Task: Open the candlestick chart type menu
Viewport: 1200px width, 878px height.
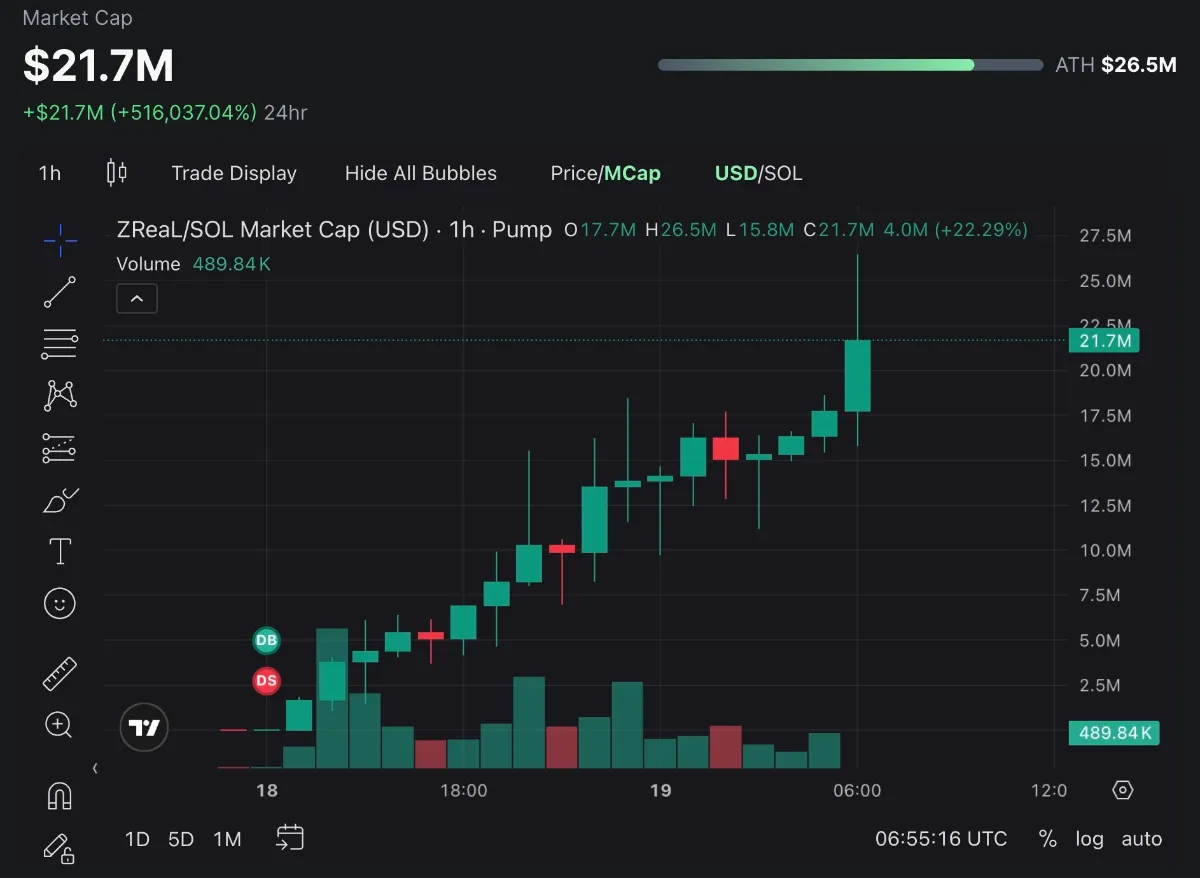Action: tap(116, 173)
